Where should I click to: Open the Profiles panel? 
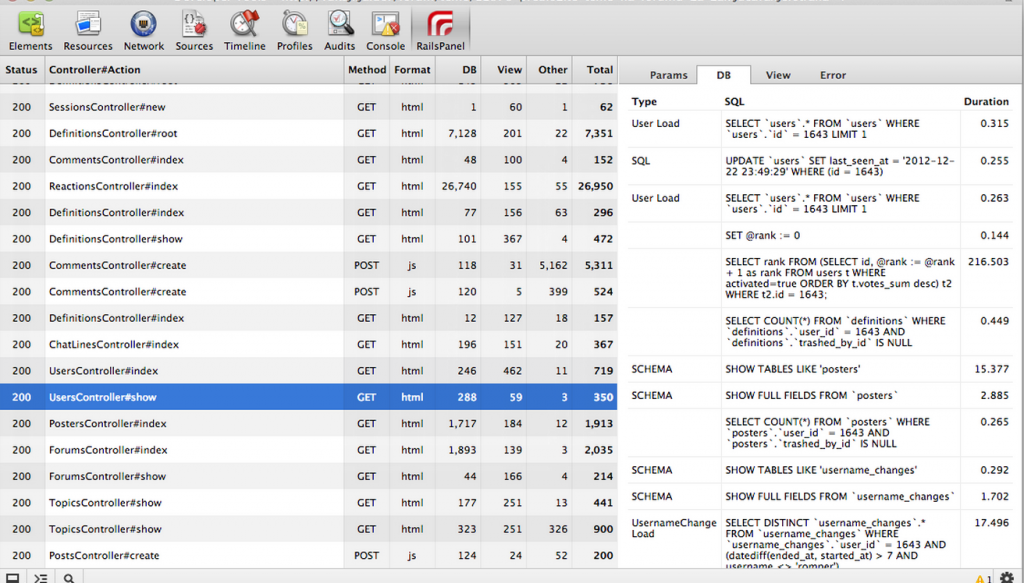[x=294, y=30]
